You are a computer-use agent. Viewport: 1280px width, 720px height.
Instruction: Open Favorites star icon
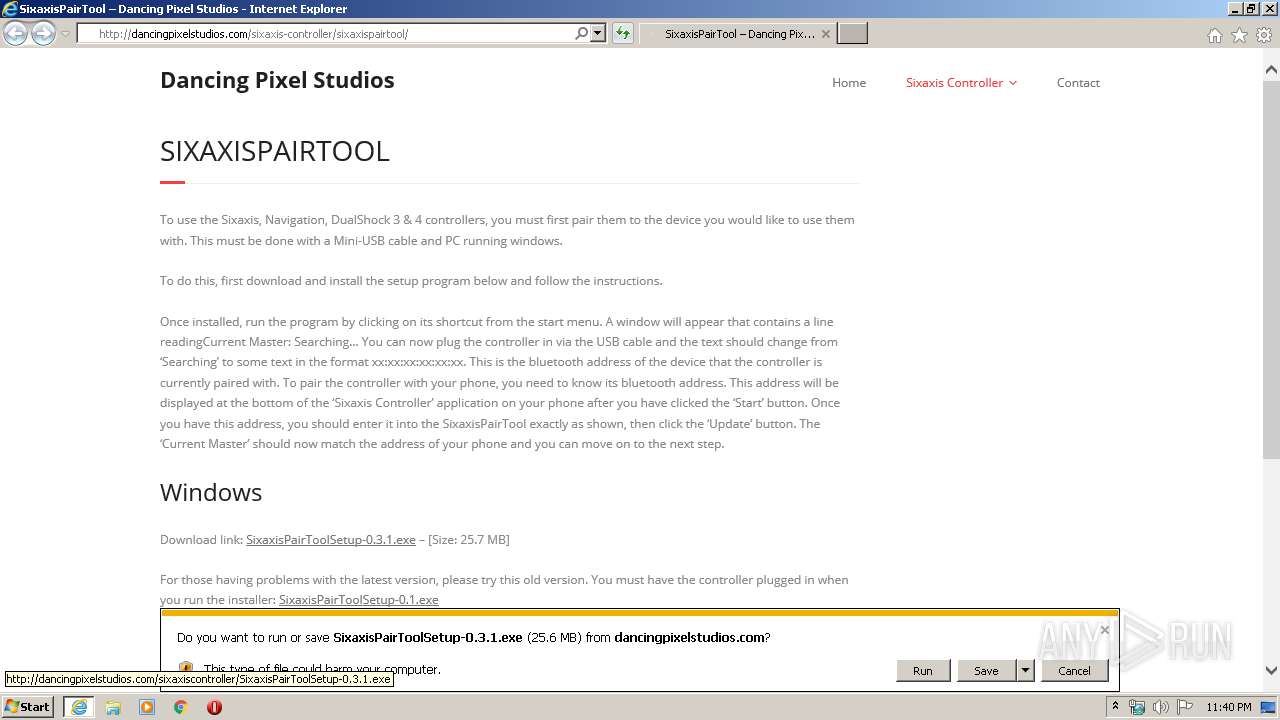click(1239, 35)
